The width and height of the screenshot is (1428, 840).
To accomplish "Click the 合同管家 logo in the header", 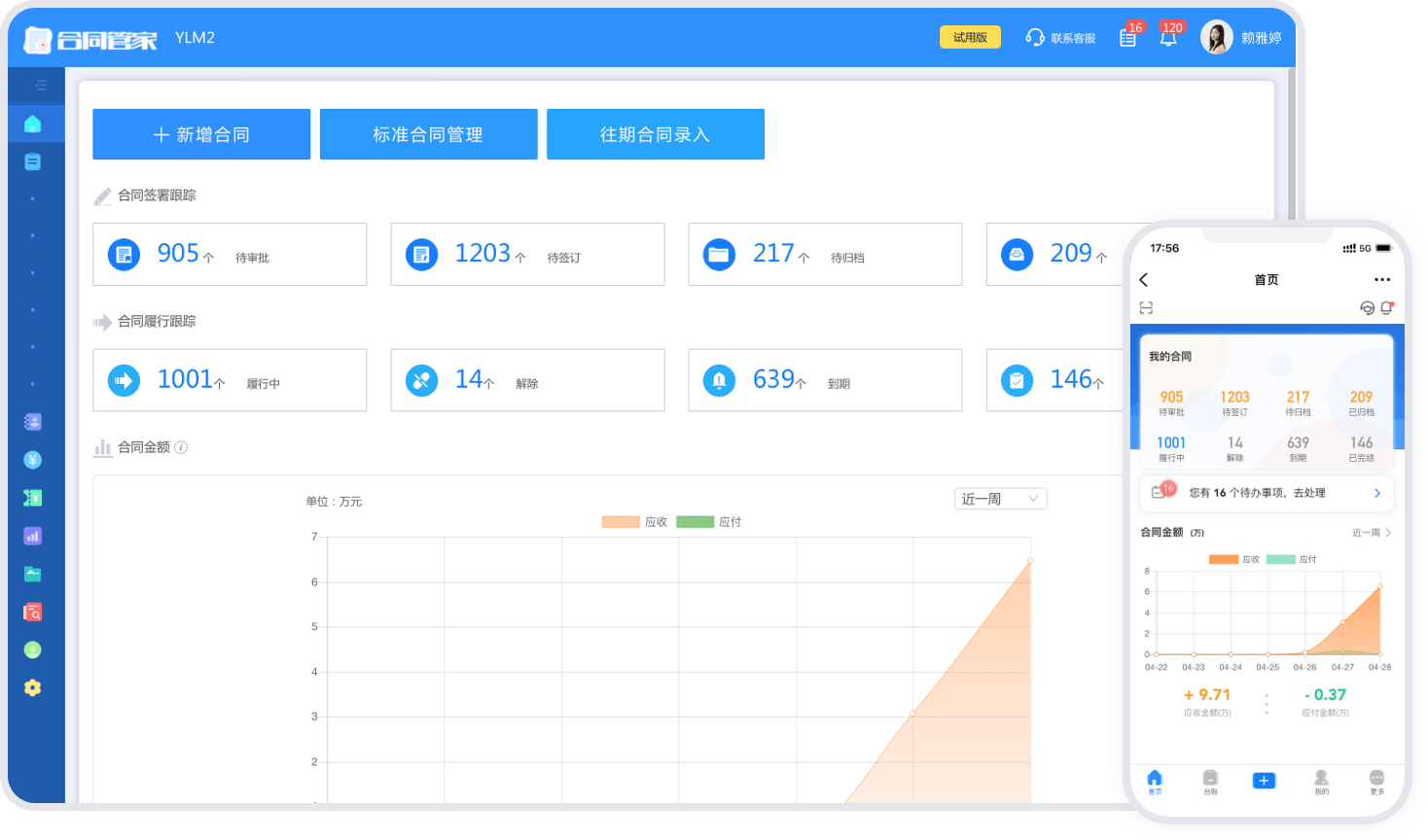I will [x=90, y=40].
